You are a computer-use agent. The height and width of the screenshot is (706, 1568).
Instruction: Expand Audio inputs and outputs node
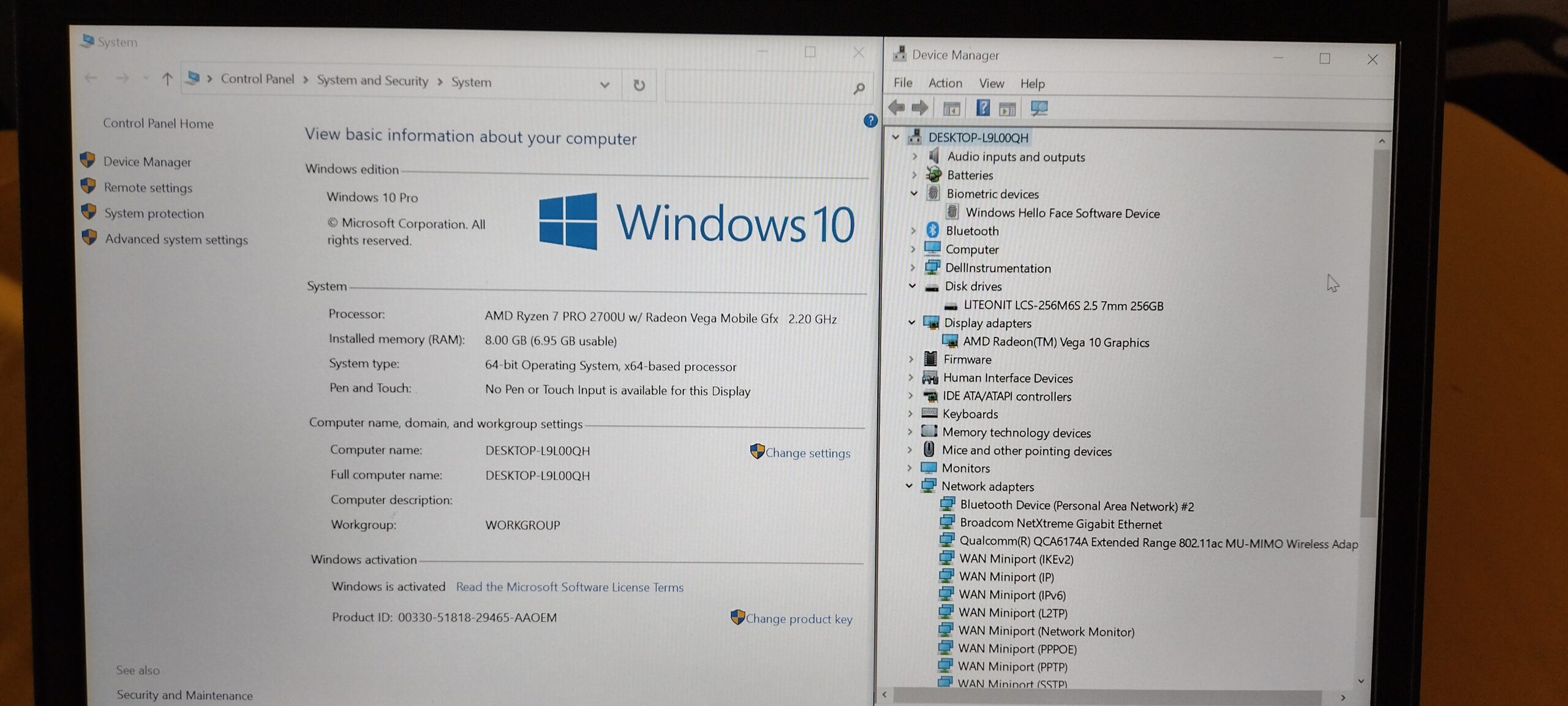point(914,156)
